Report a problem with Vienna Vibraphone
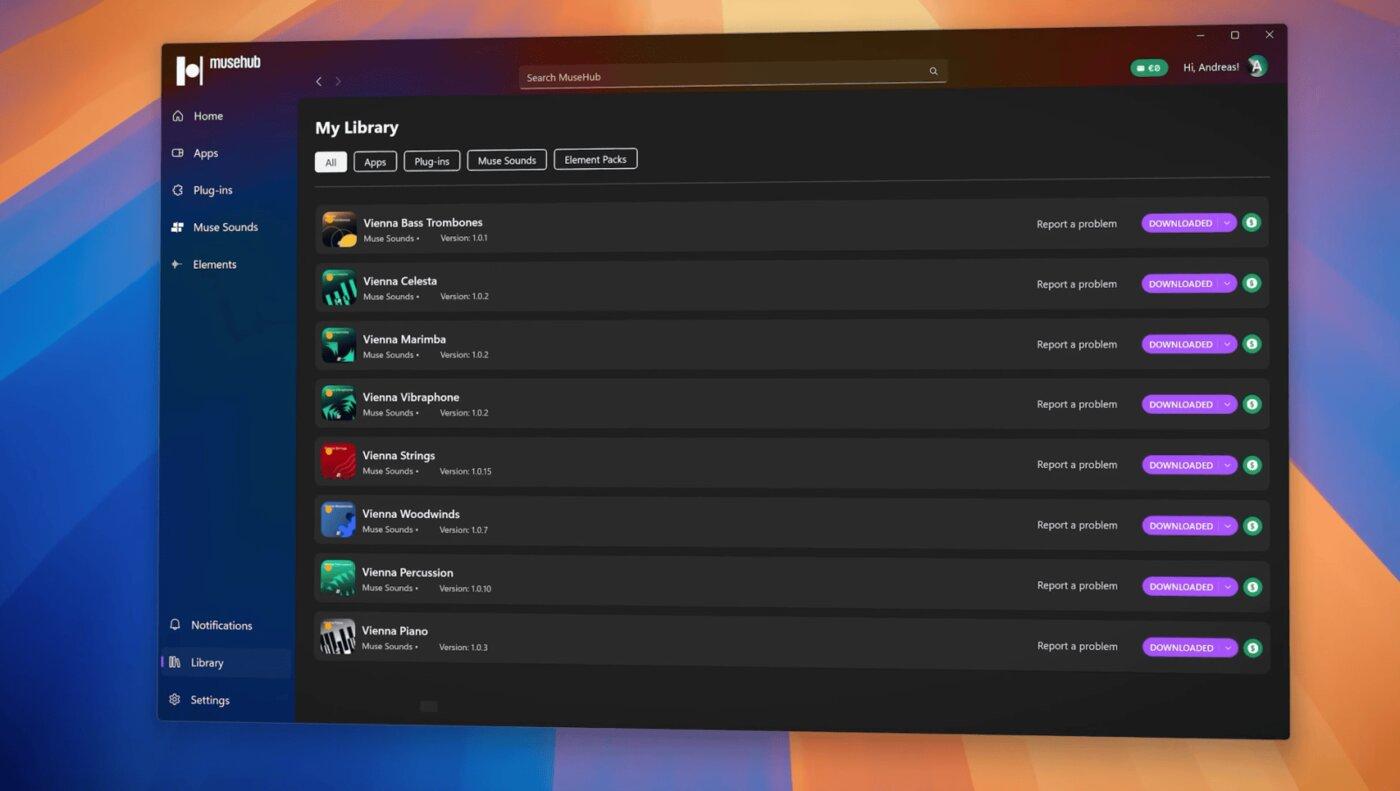1400x791 pixels. pos(1076,404)
